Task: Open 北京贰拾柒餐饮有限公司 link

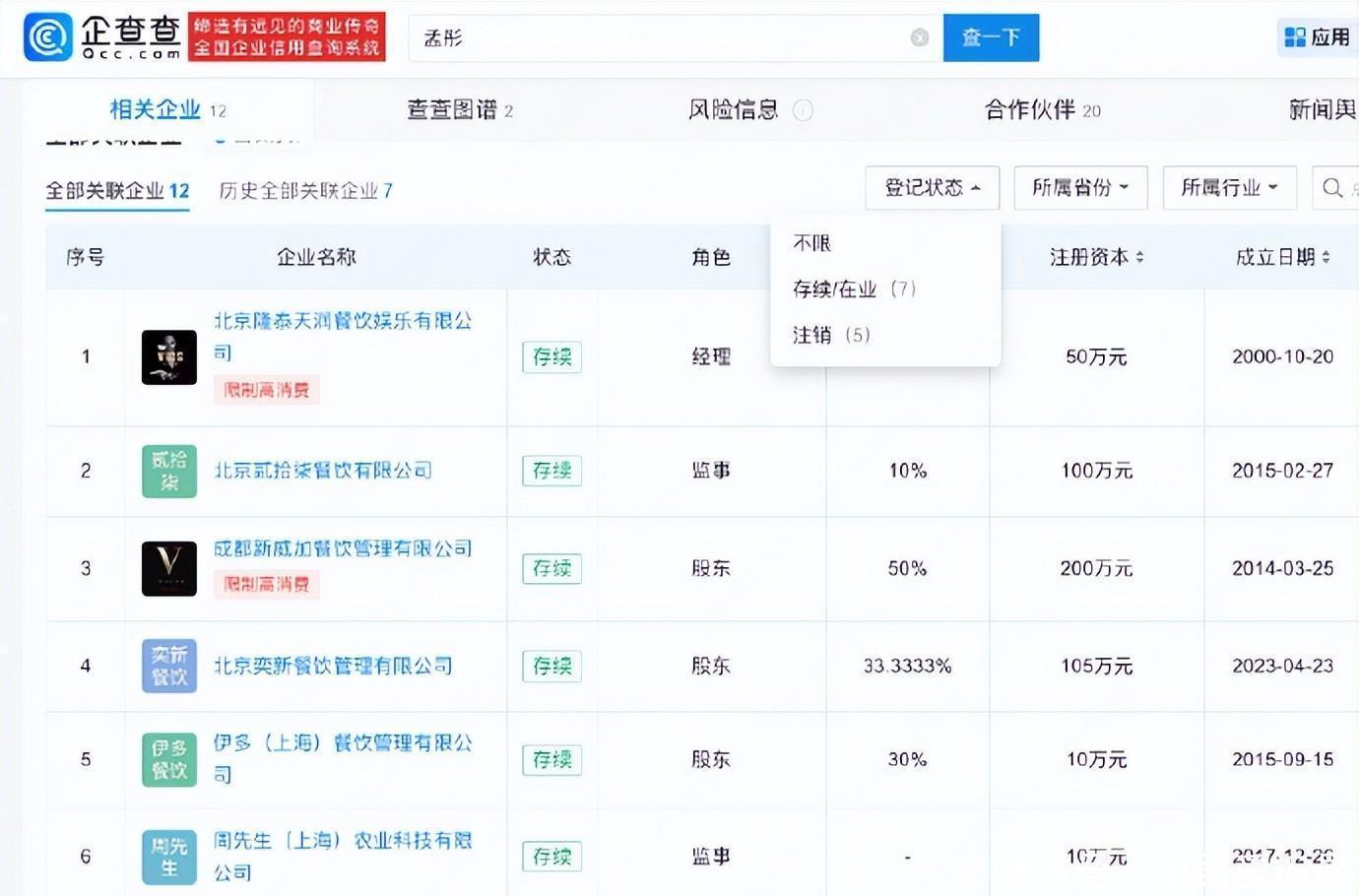Action: pyautogui.click(x=323, y=471)
